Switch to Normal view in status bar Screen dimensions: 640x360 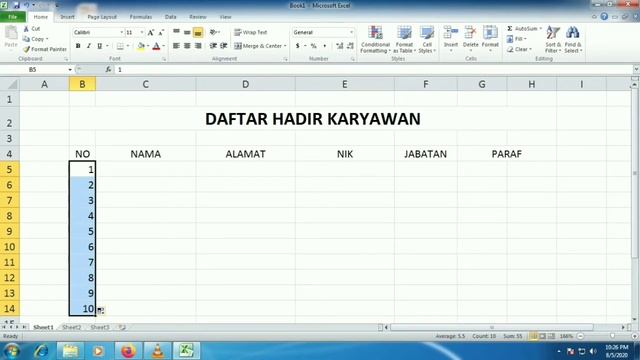coord(533,336)
